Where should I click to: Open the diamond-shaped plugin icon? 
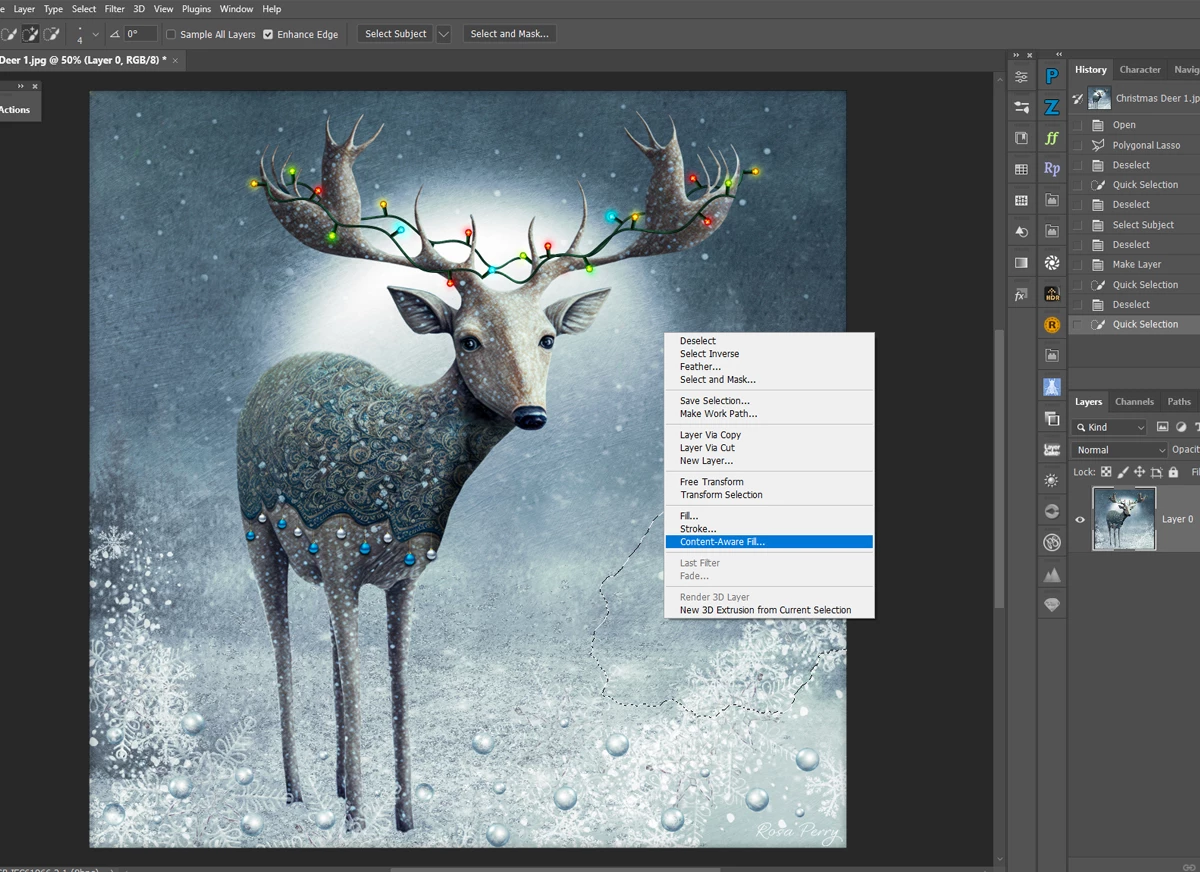[1052, 605]
